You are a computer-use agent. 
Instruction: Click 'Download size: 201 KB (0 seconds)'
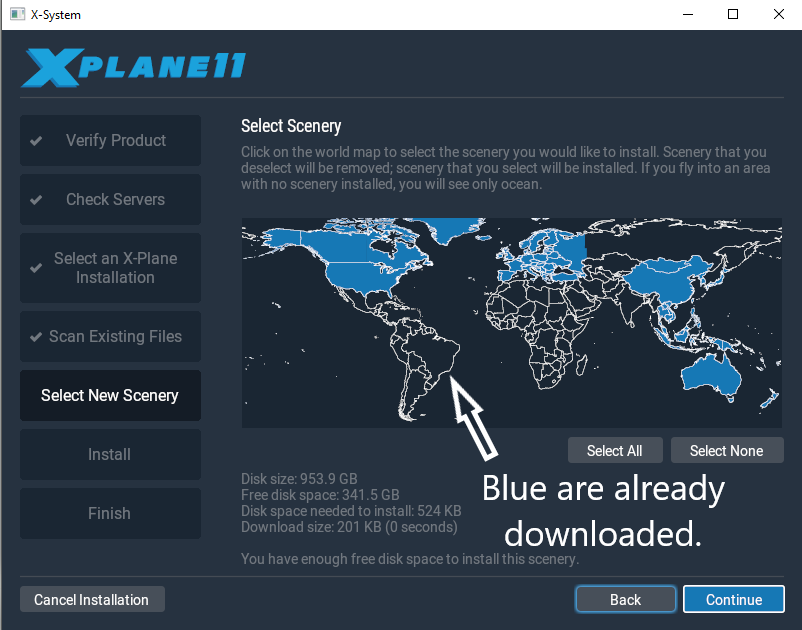point(349,527)
